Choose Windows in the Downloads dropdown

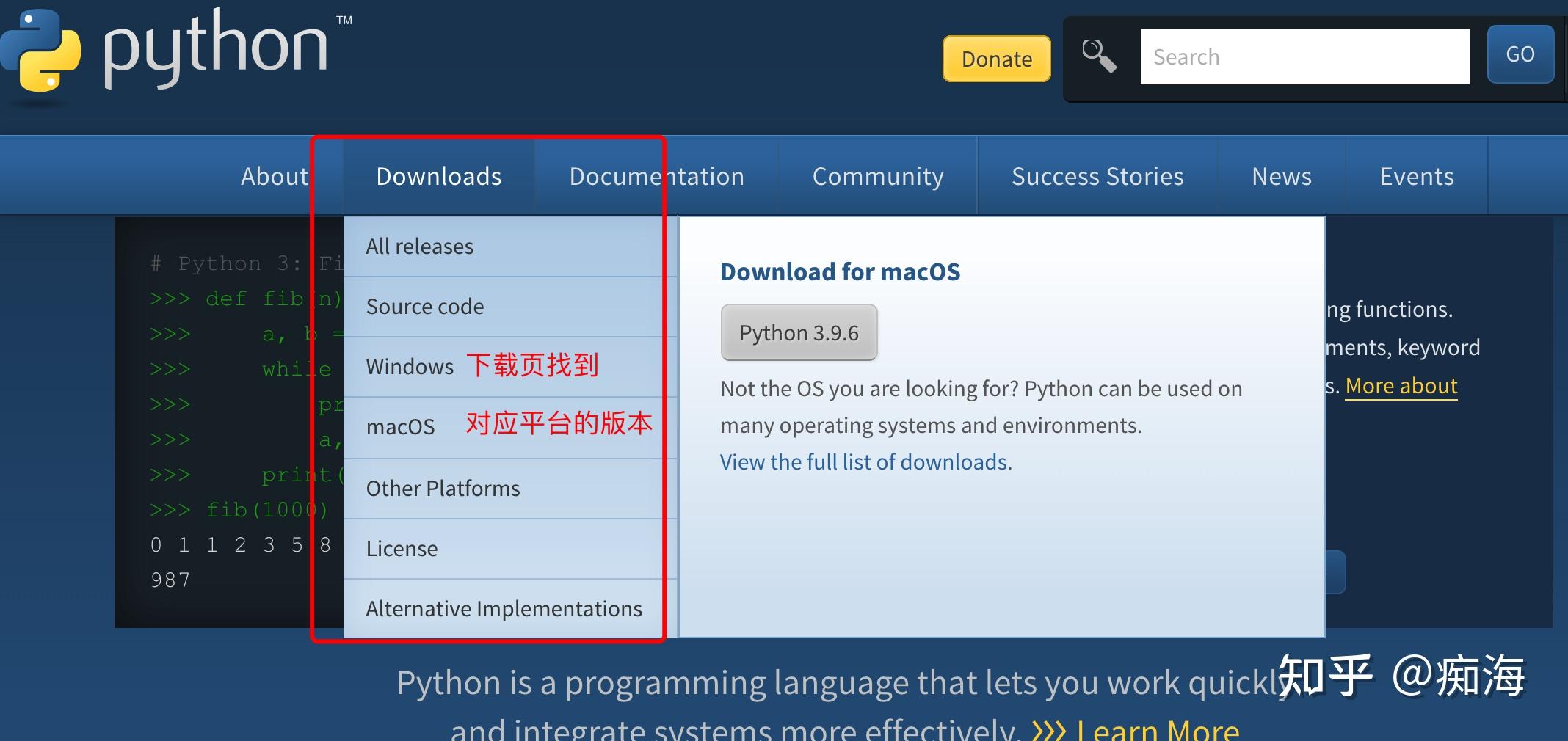tap(509, 367)
